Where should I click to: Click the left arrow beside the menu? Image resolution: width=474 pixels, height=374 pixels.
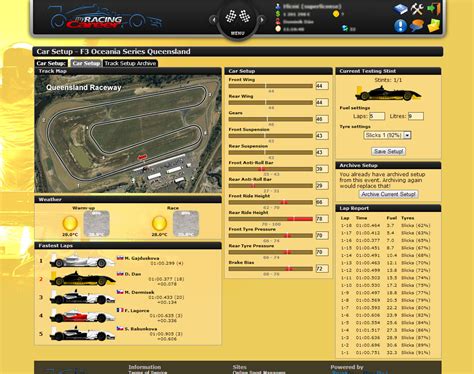[x=213, y=20]
